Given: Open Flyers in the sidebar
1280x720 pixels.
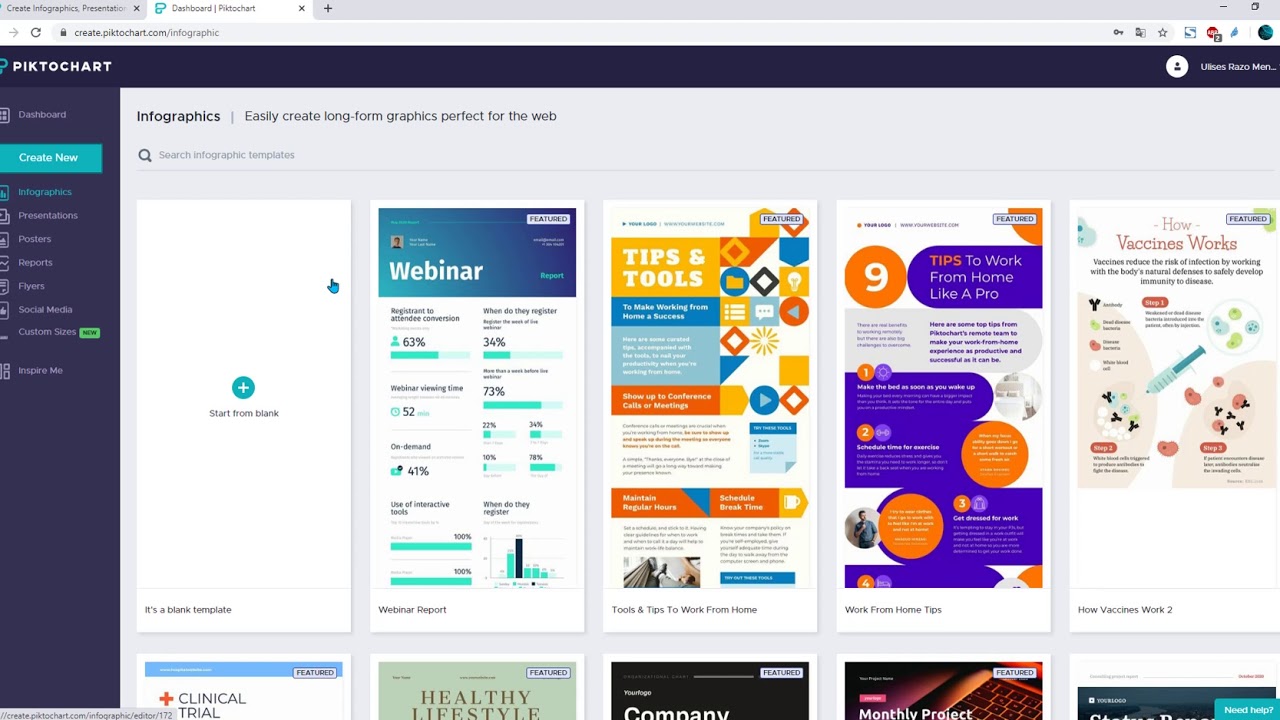Looking at the screenshot, I should pyautogui.click(x=31, y=286).
